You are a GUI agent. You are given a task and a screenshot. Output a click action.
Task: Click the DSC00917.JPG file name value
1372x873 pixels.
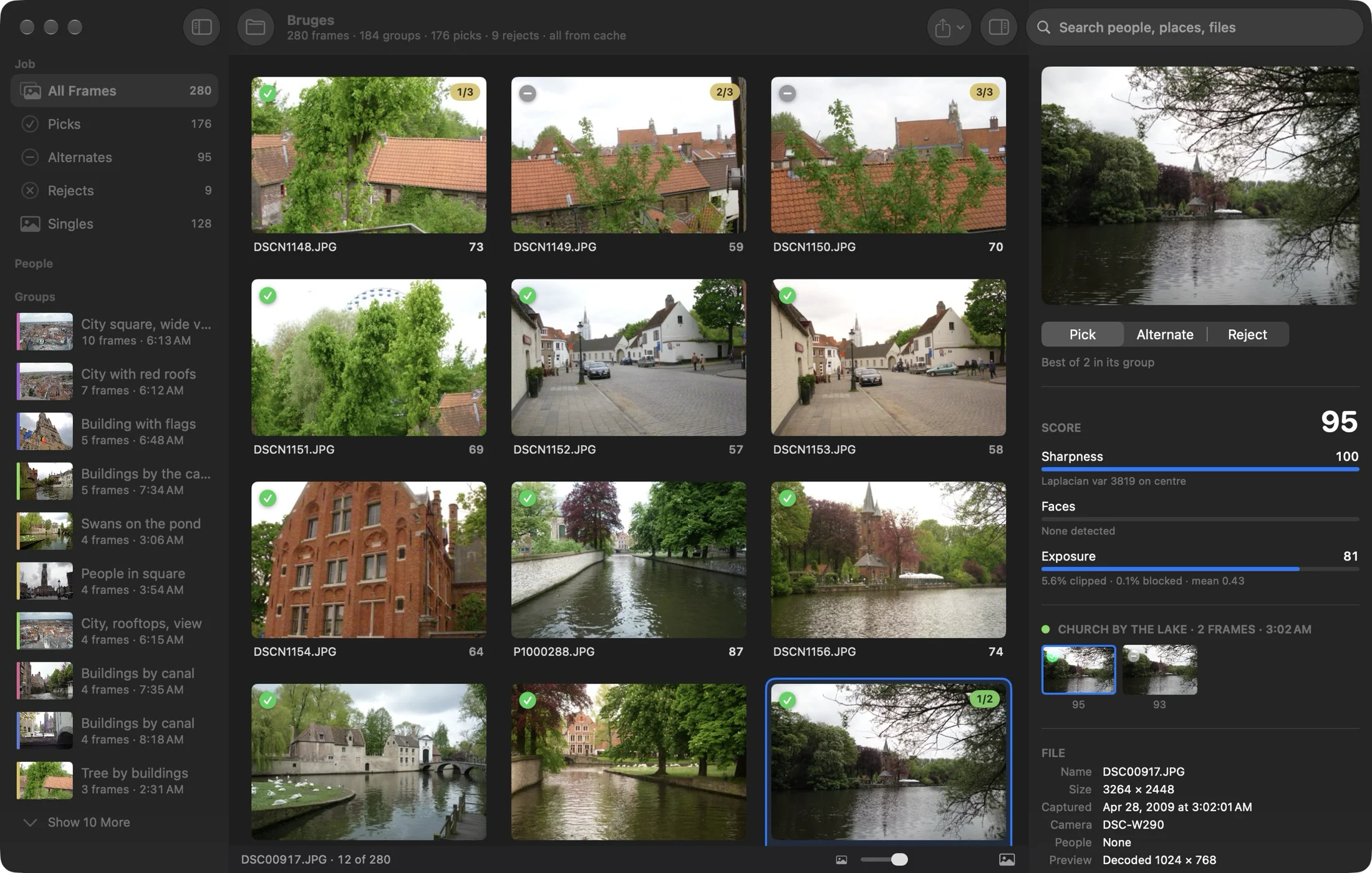tap(1143, 771)
